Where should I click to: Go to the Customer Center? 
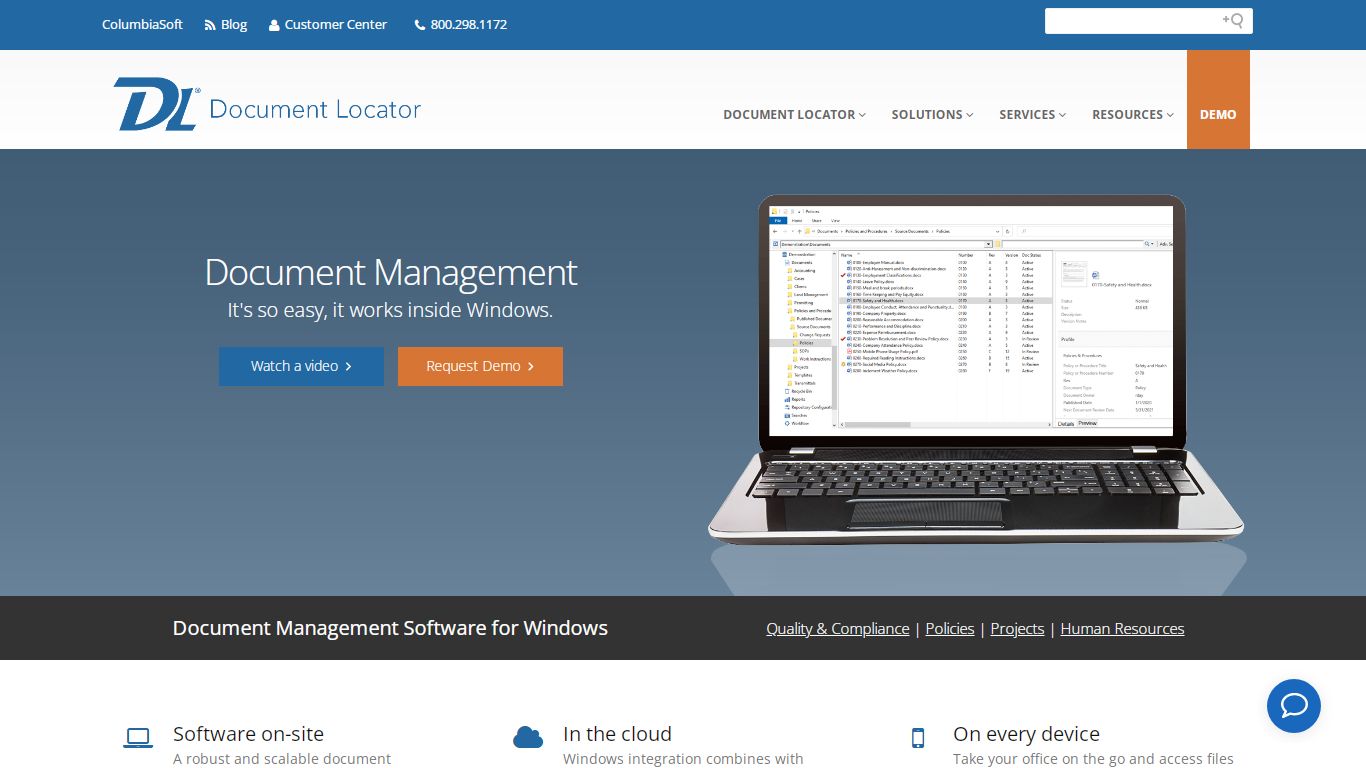[335, 24]
